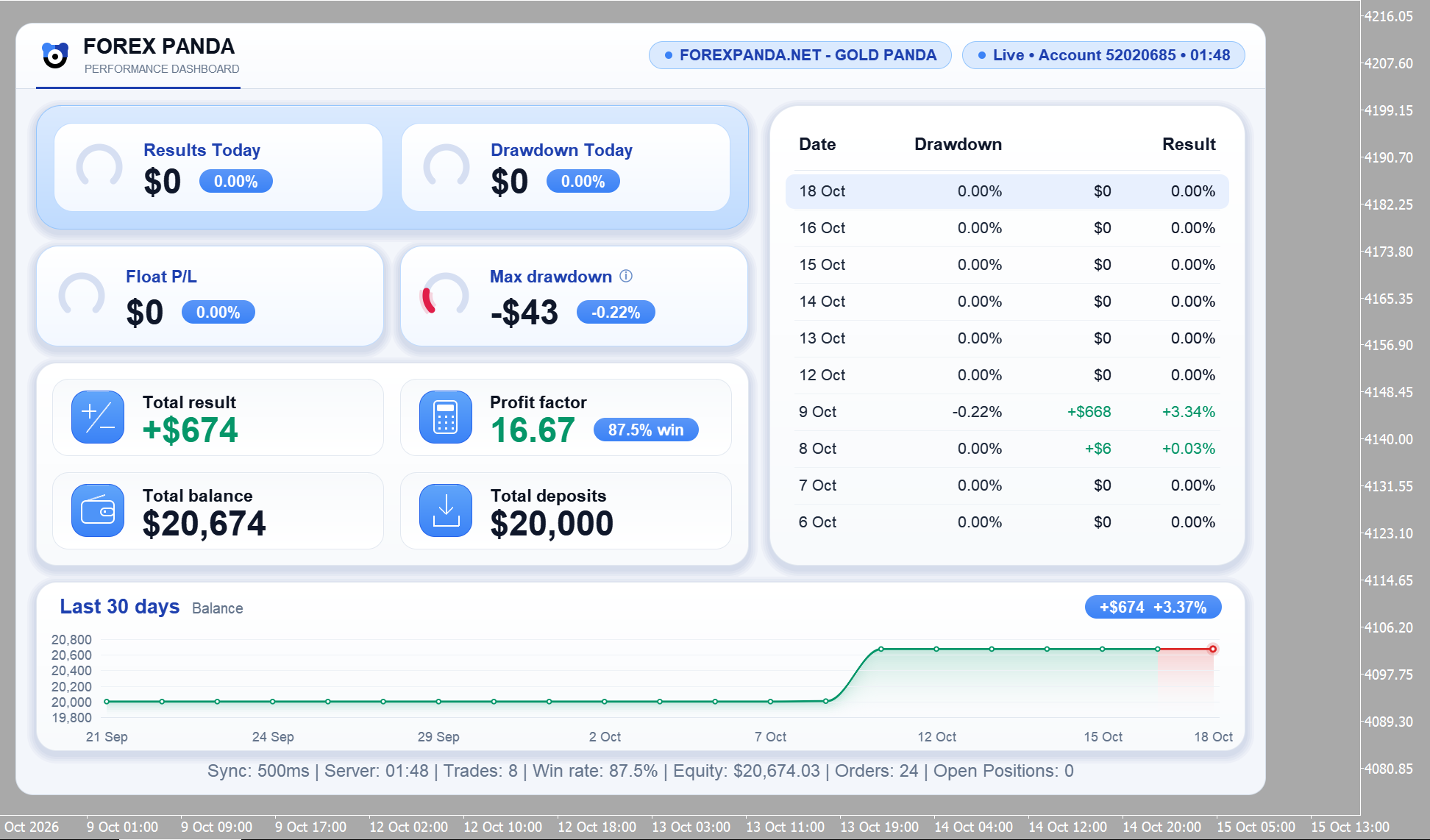Click the 12 Oct label on balance chart axis
The image size is (1430, 840).
pos(936,737)
